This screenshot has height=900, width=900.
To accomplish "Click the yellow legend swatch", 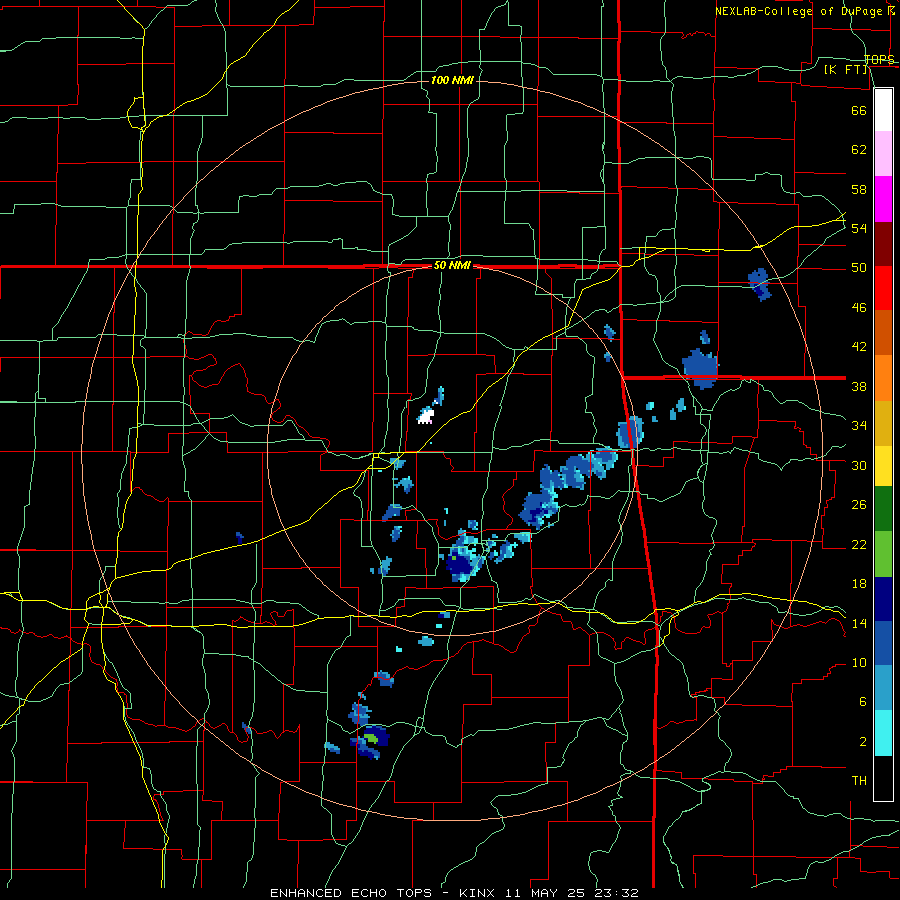I will click(883, 466).
